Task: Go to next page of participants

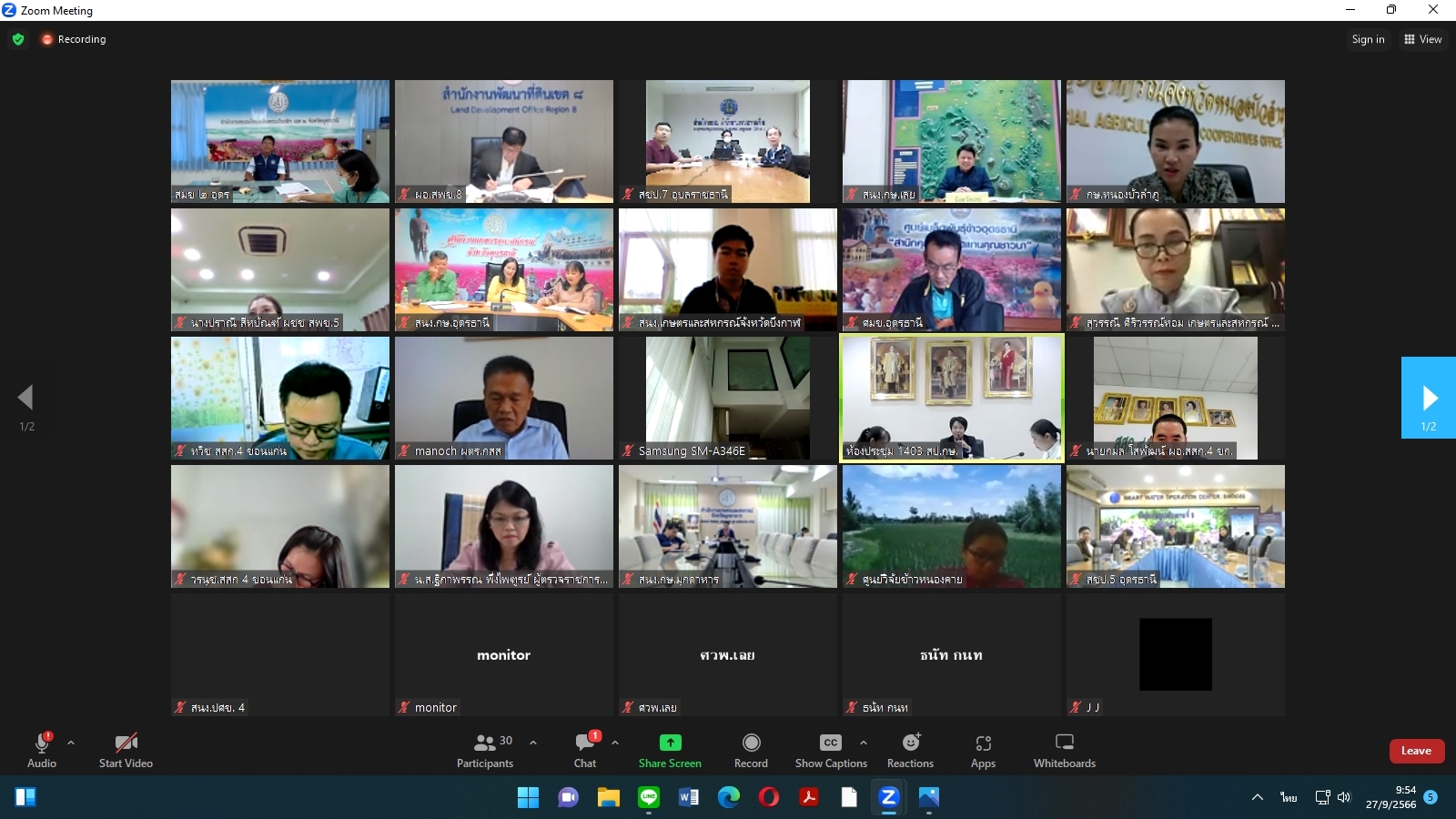Action: tap(1429, 398)
